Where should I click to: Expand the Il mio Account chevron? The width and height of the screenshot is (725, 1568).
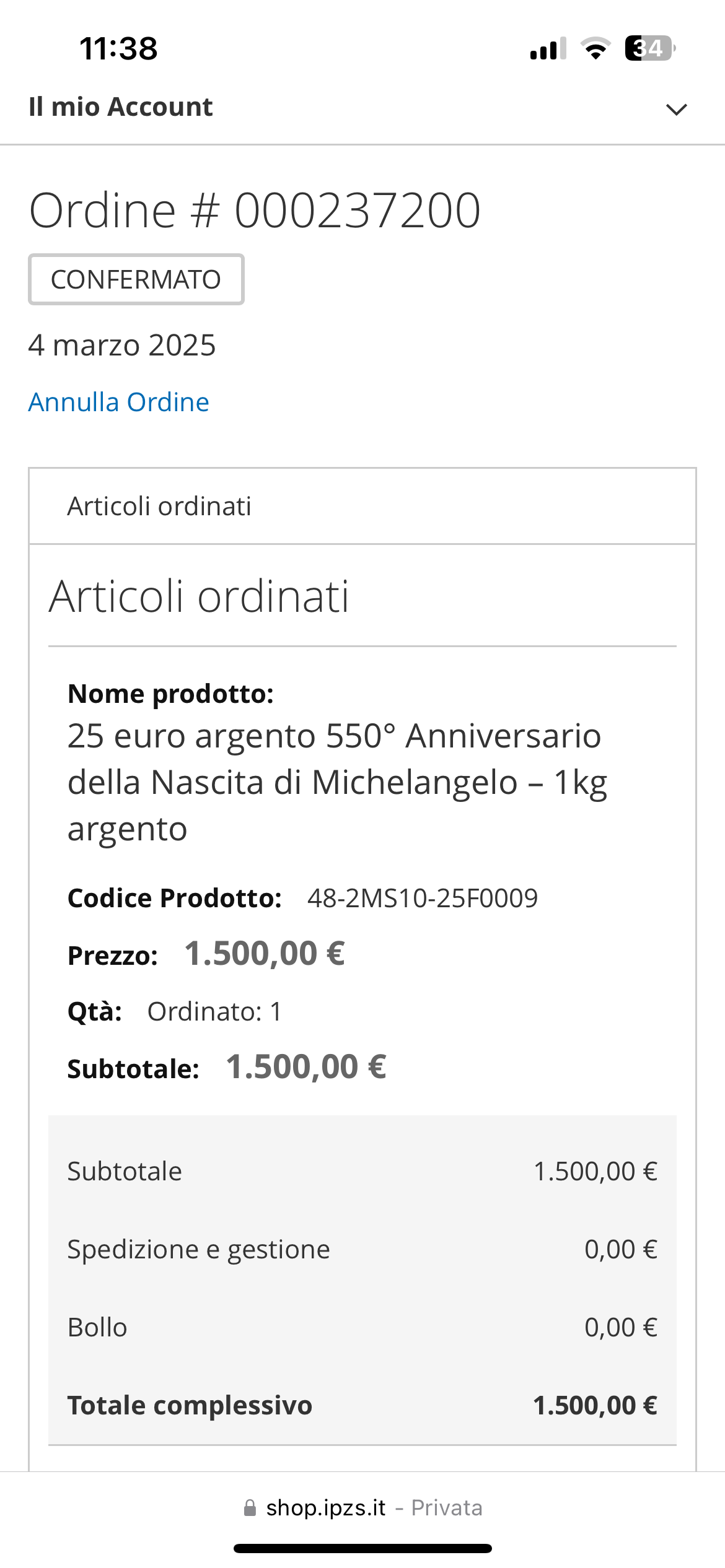676,109
